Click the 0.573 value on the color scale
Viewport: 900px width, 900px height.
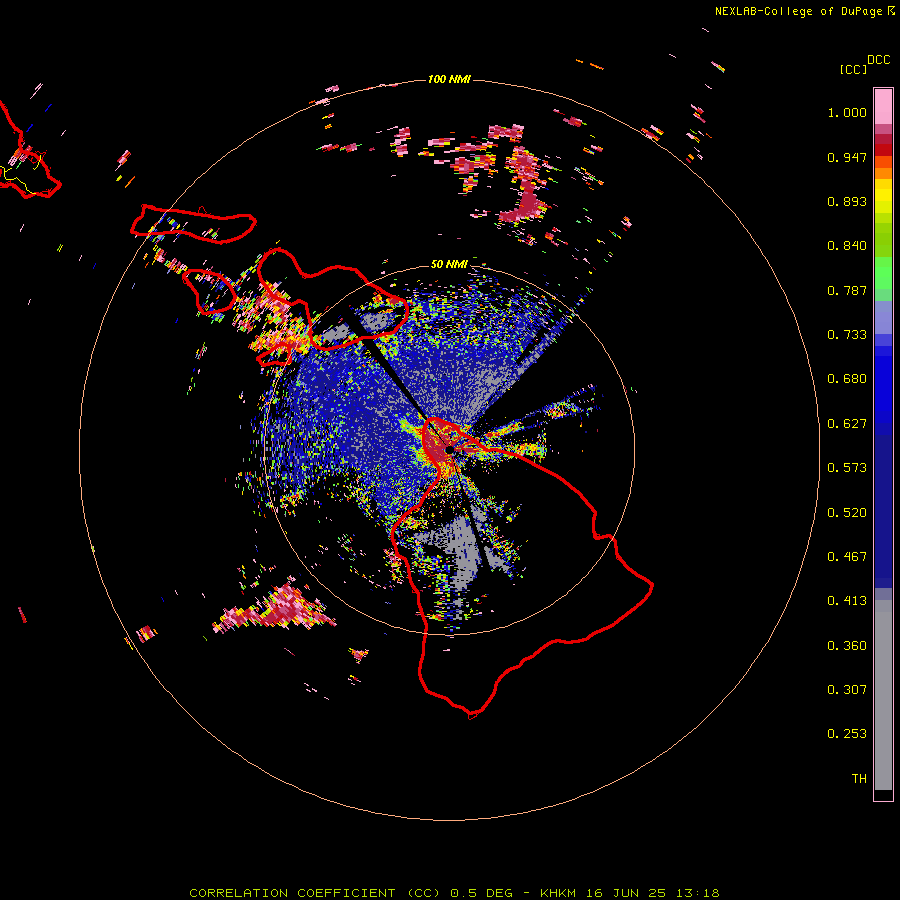coord(847,468)
